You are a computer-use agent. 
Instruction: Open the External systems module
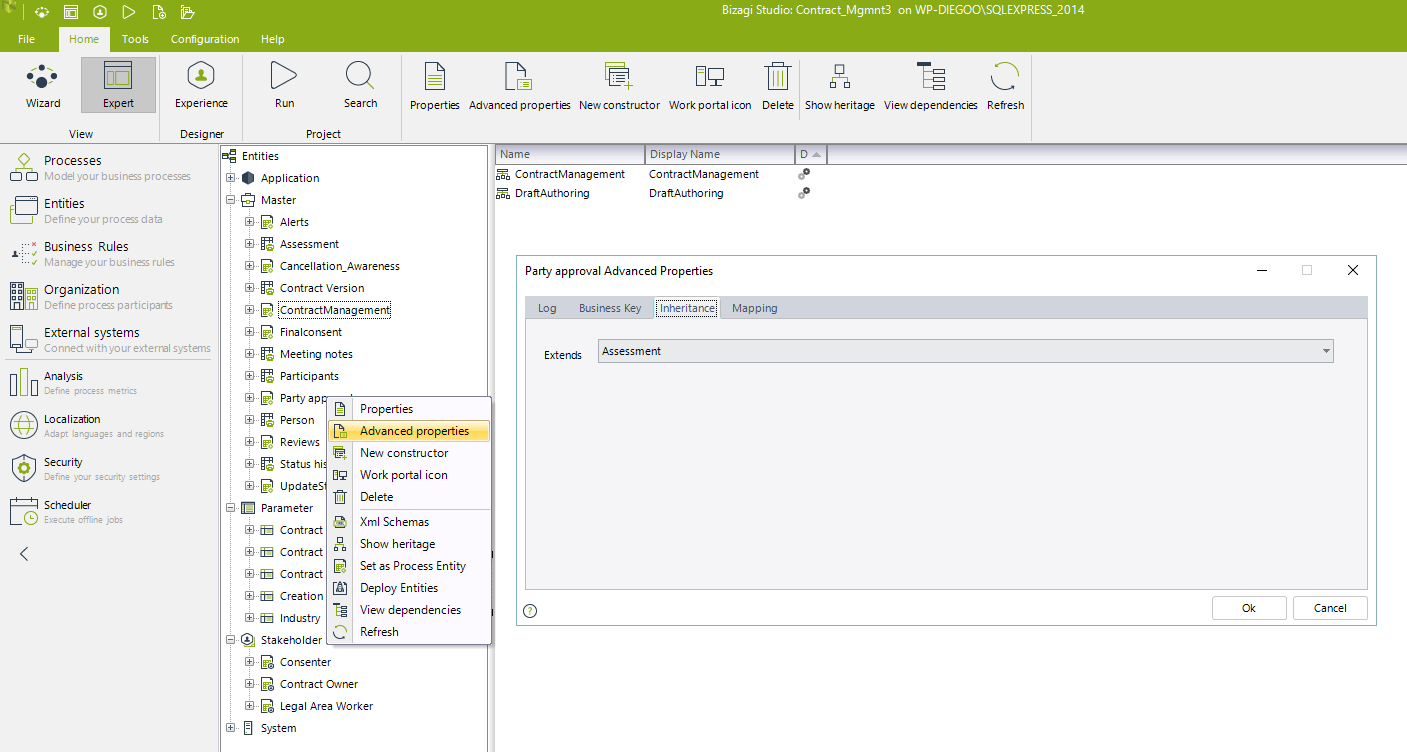click(x=110, y=339)
